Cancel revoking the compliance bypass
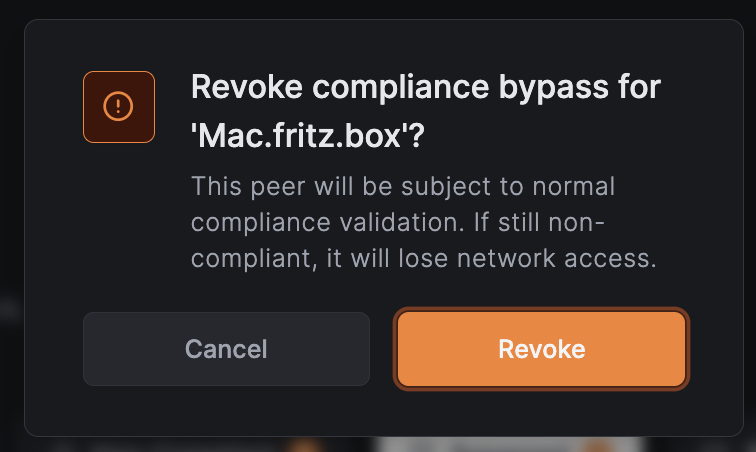 [x=226, y=349]
